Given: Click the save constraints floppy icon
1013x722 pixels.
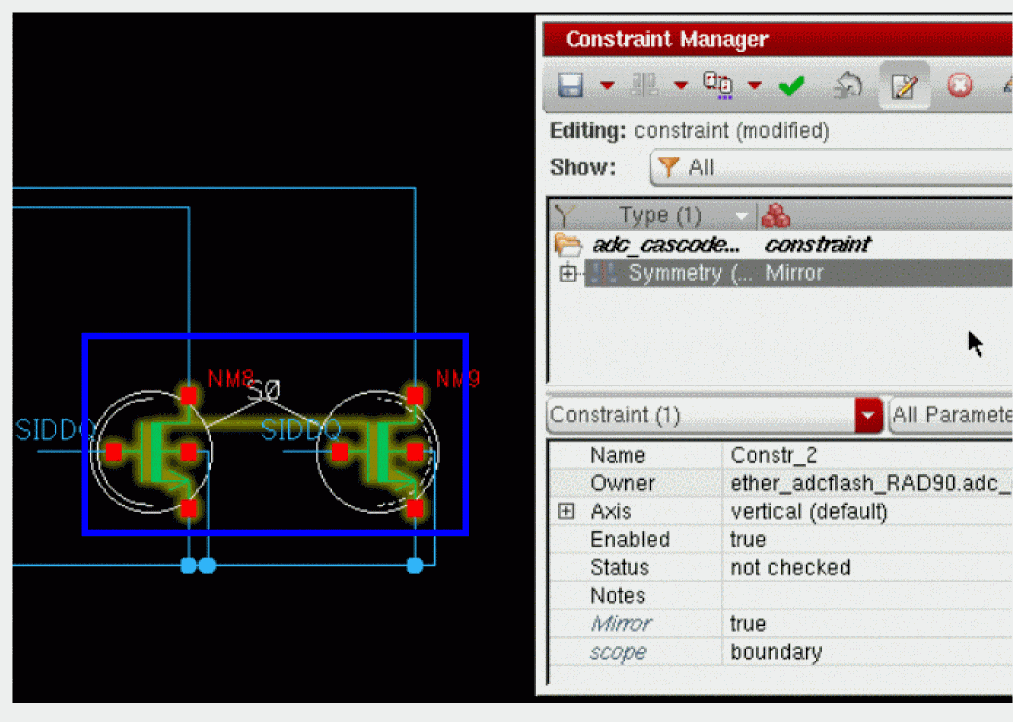Looking at the screenshot, I should click(570, 85).
